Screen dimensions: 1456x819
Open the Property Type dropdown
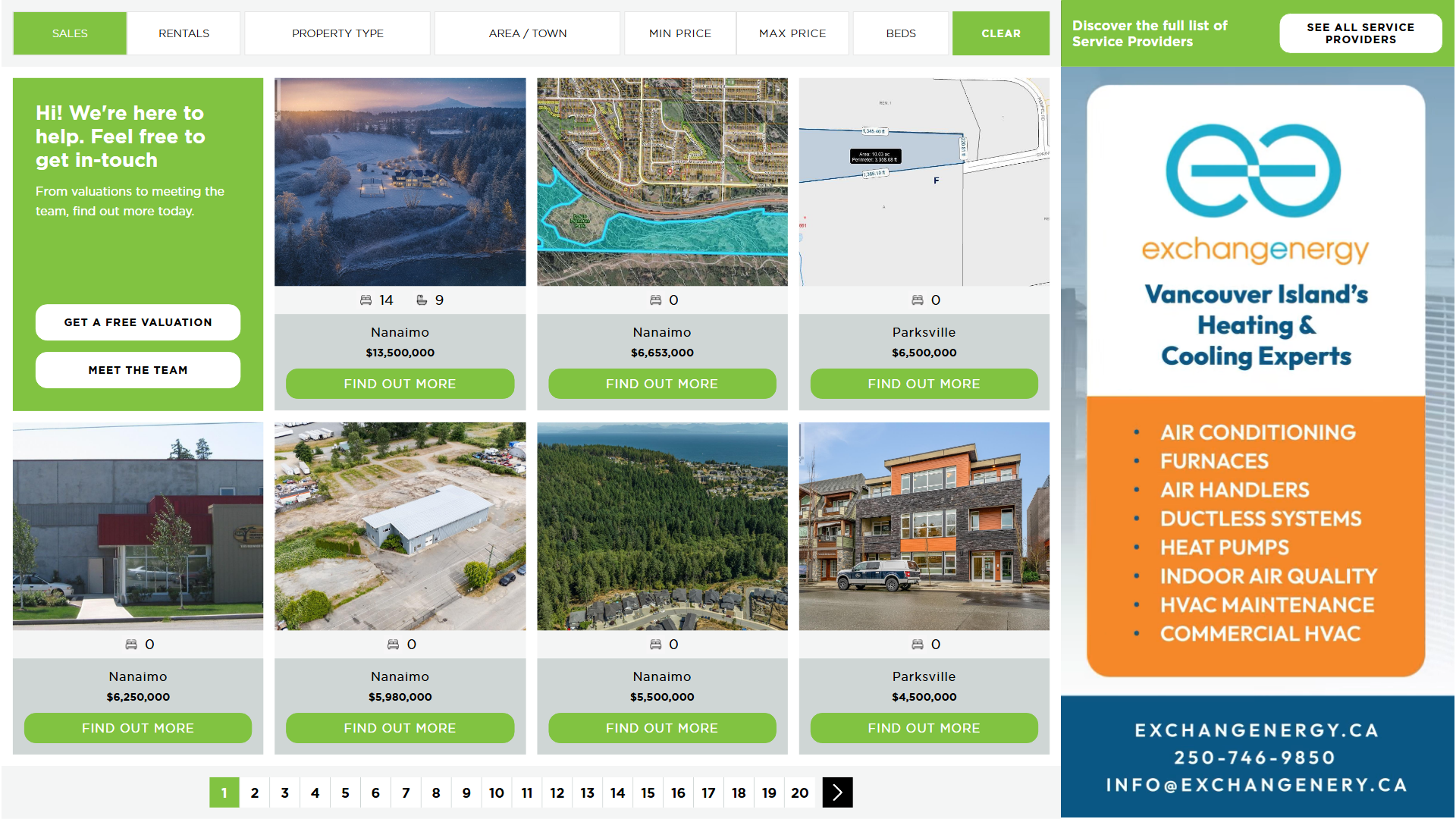tap(337, 33)
